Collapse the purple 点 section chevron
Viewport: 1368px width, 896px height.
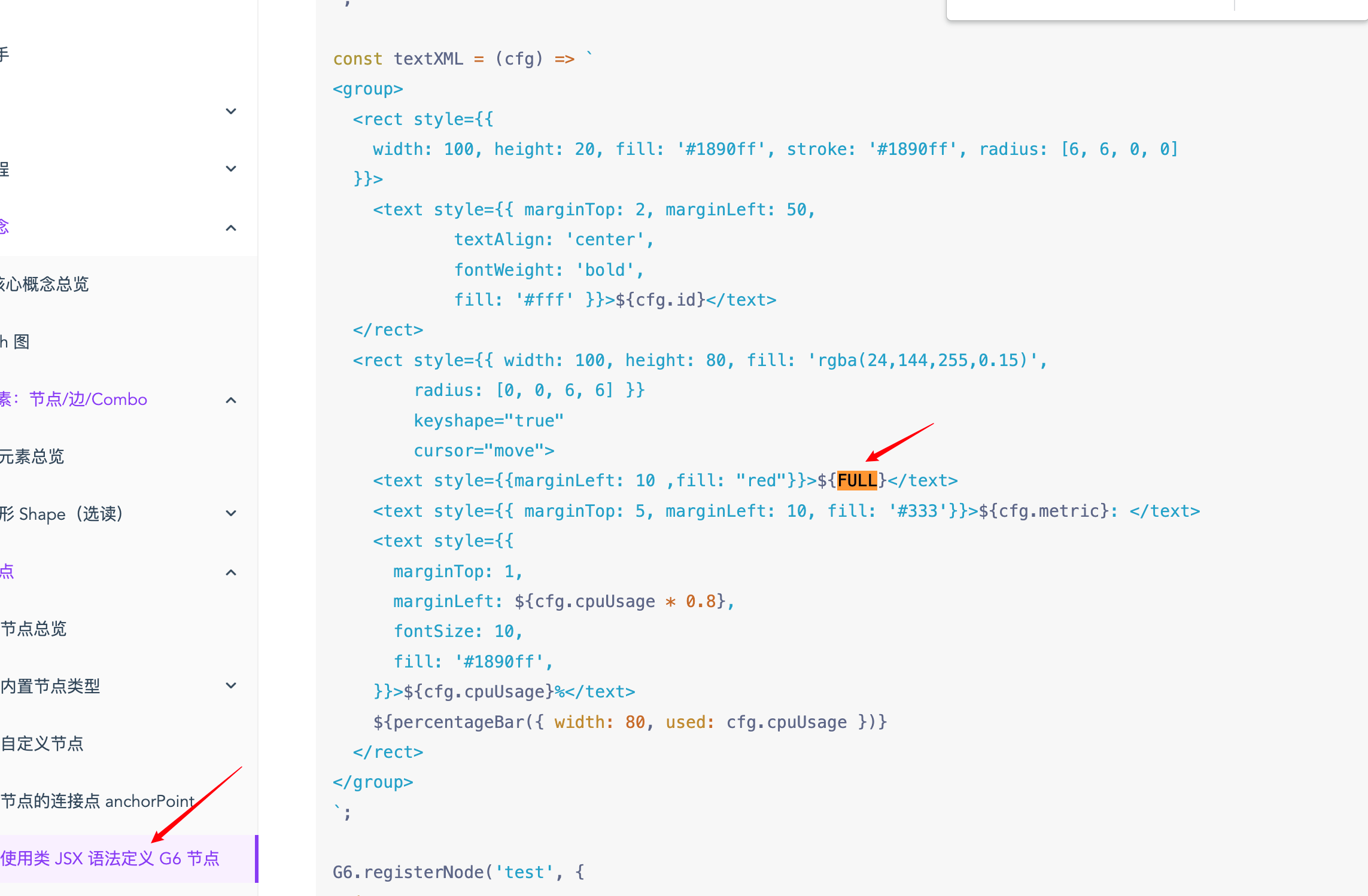click(231, 572)
